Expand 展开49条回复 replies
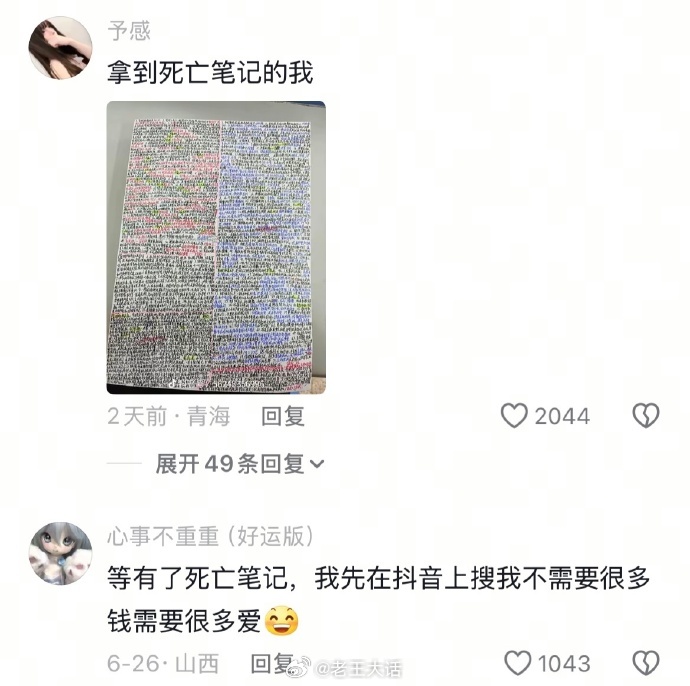Screen dimensions: 690x686 (240, 464)
